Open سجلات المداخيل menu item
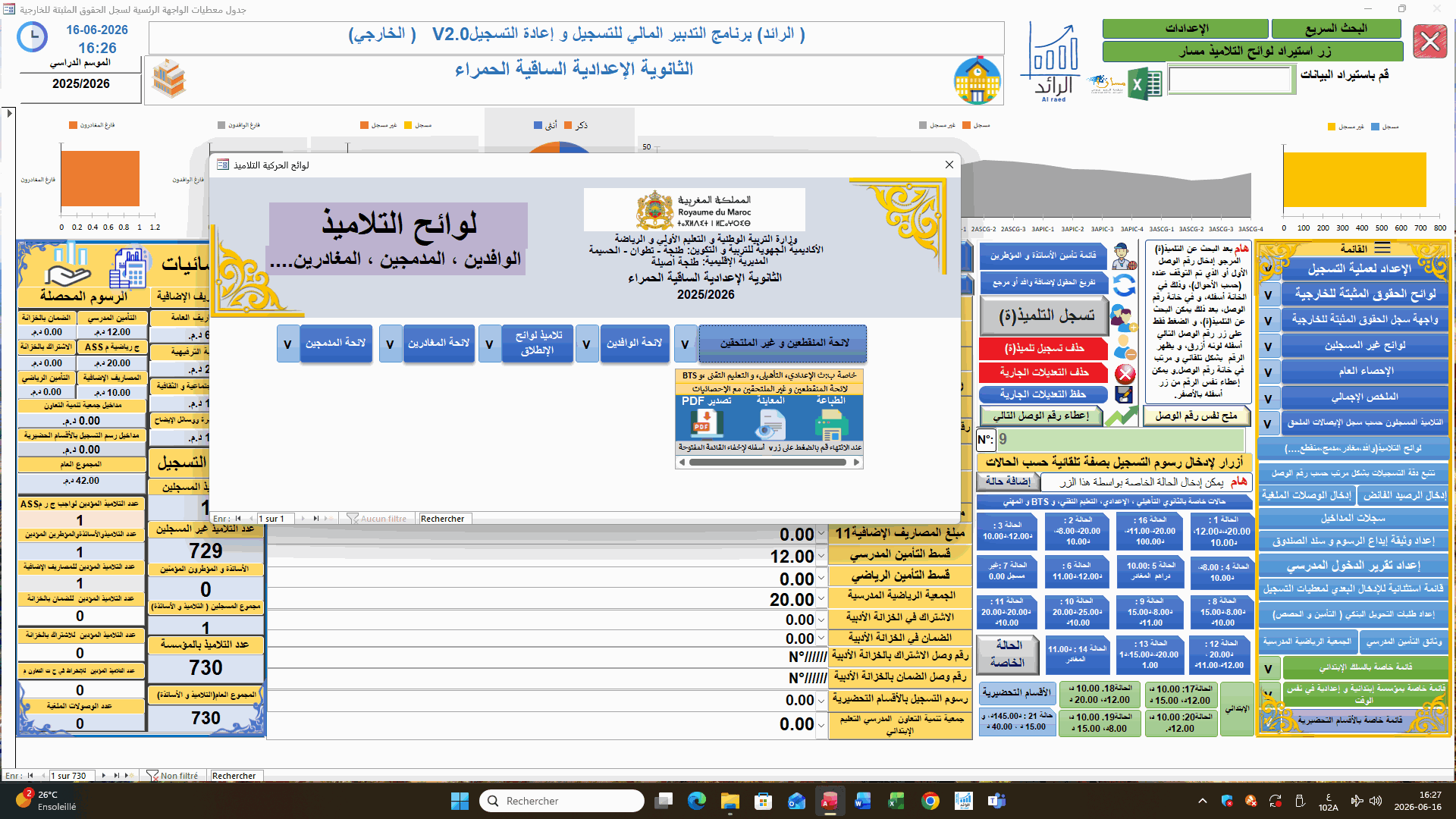The image size is (1456, 819). point(1352,519)
